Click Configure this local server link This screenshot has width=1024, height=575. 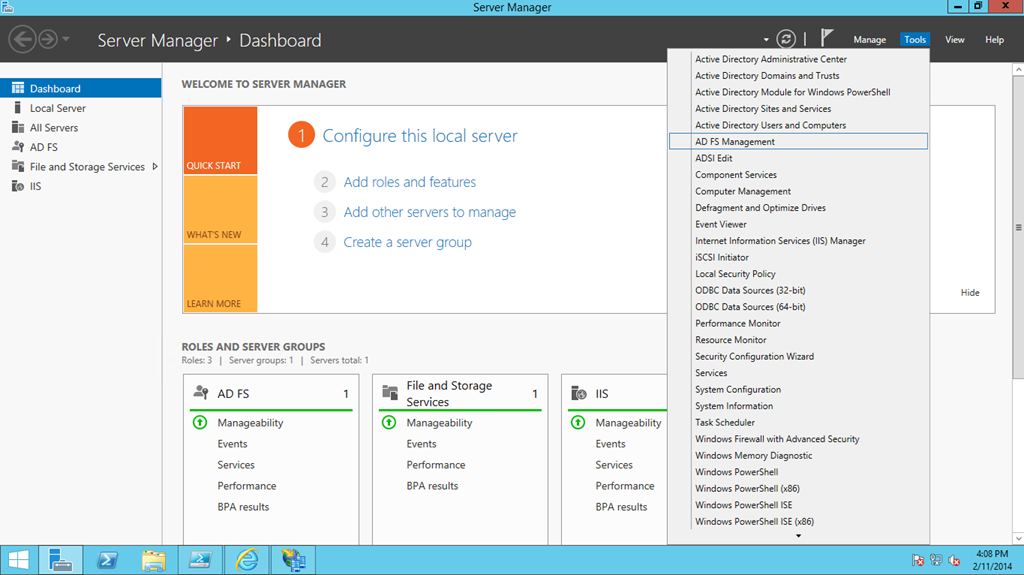point(420,136)
